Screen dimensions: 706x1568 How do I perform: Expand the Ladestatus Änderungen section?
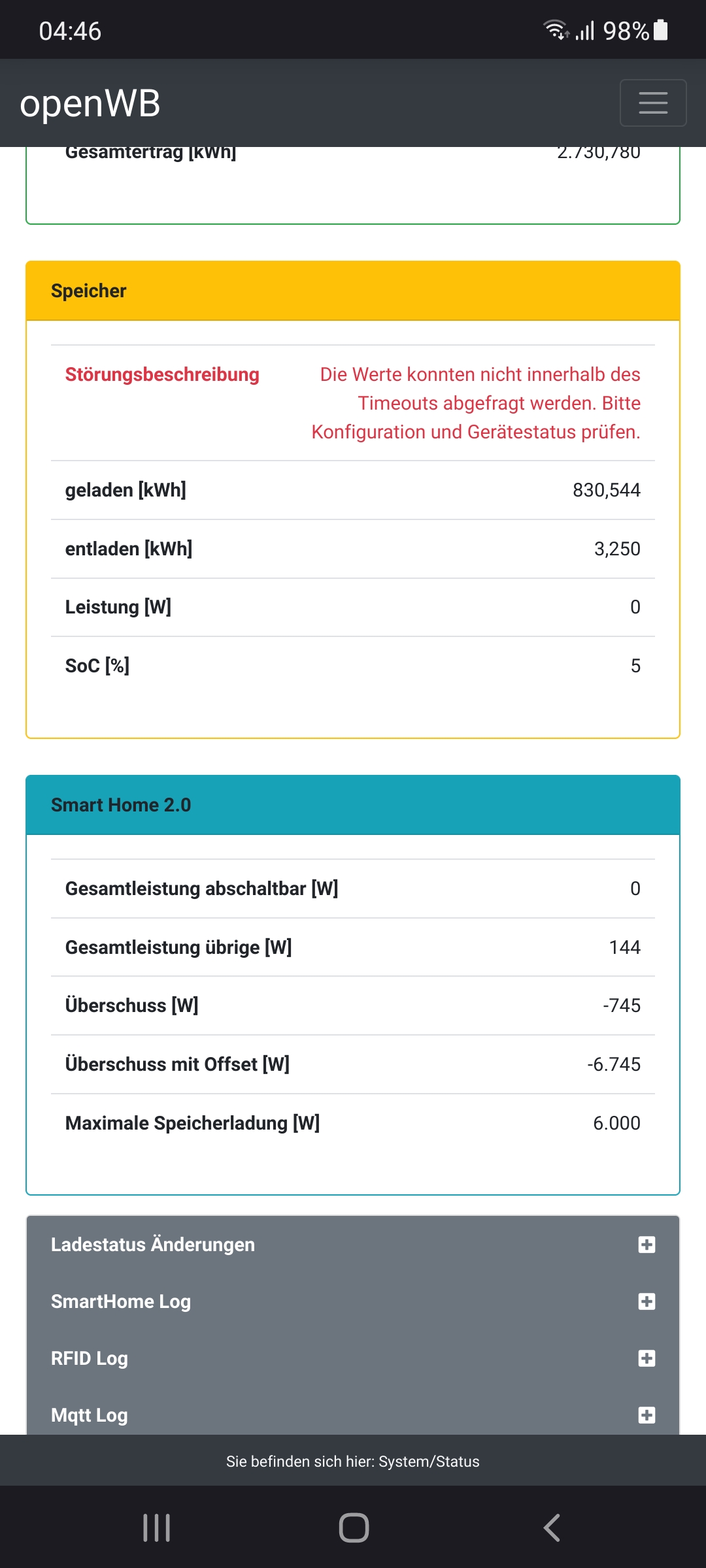pyautogui.click(x=153, y=1245)
